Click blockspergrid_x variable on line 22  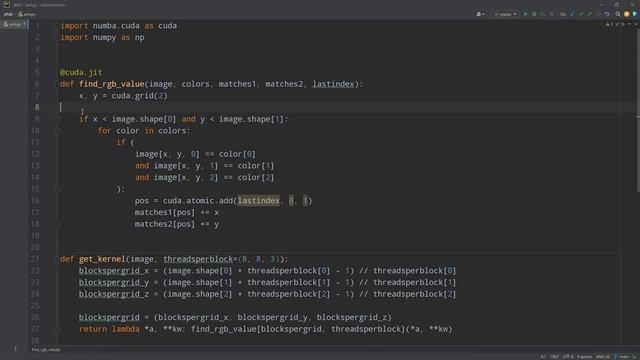click(x=114, y=271)
